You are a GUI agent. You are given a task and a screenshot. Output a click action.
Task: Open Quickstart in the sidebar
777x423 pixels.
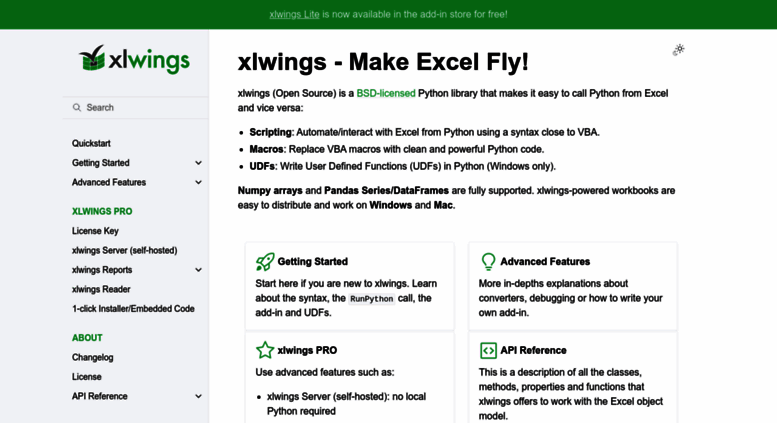tap(91, 143)
